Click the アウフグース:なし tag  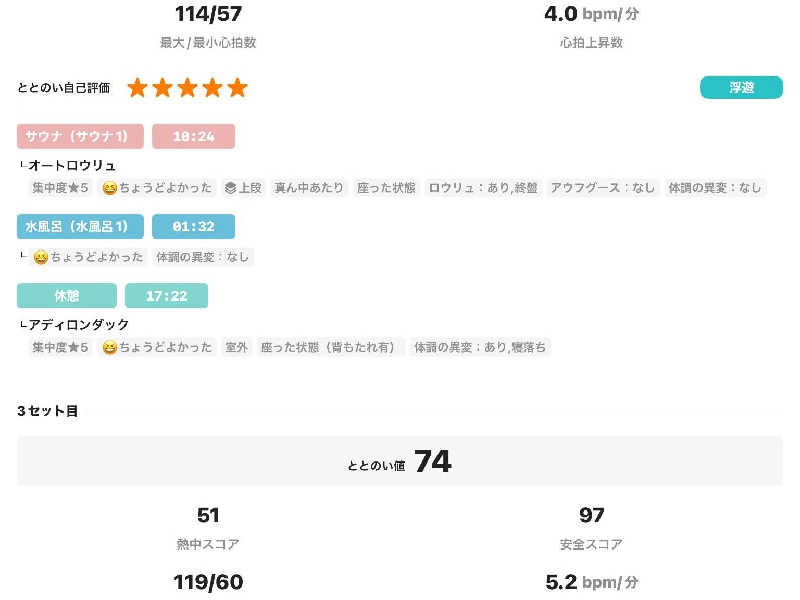coord(603,188)
